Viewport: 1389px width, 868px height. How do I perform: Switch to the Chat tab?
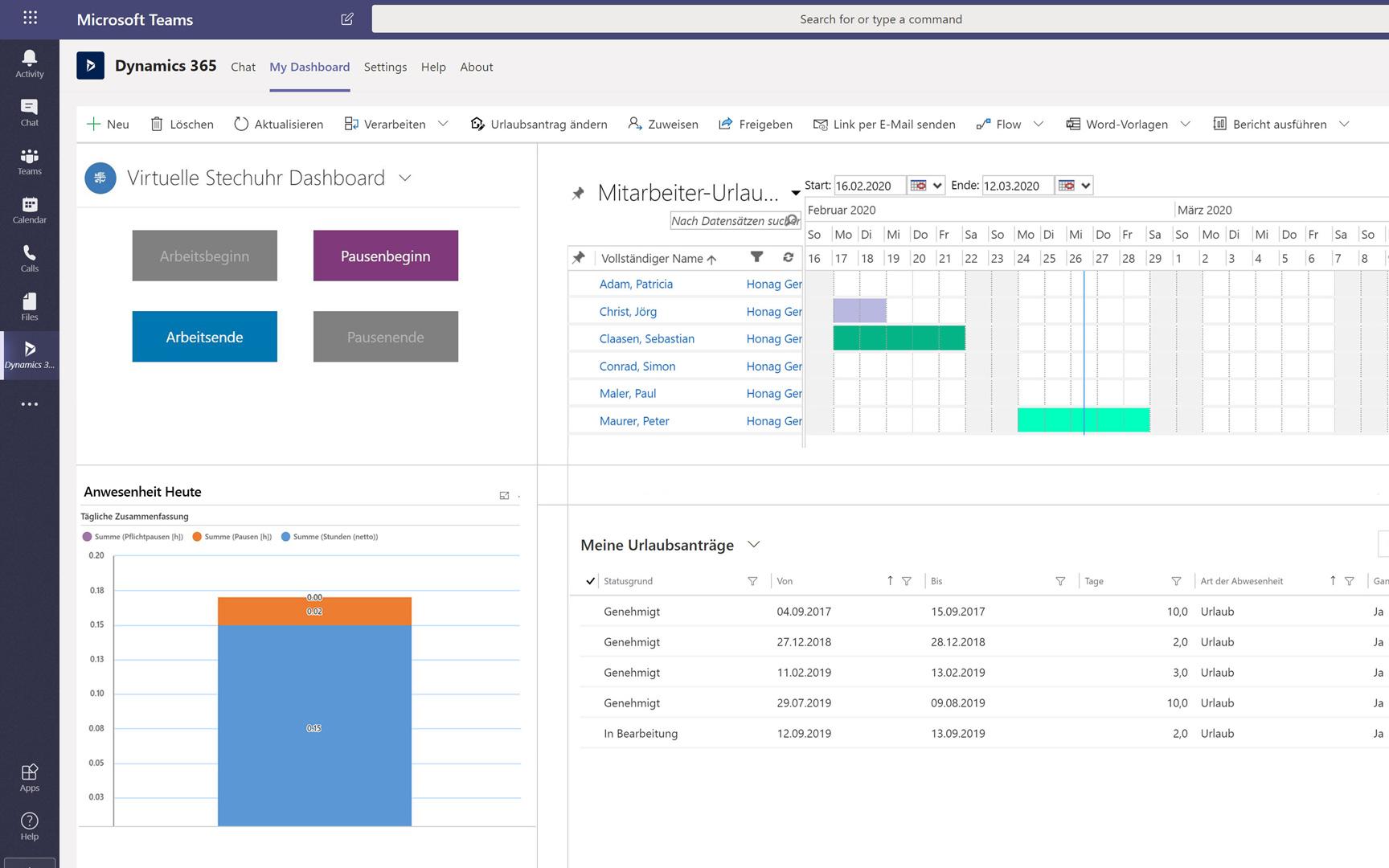tap(243, 67)
